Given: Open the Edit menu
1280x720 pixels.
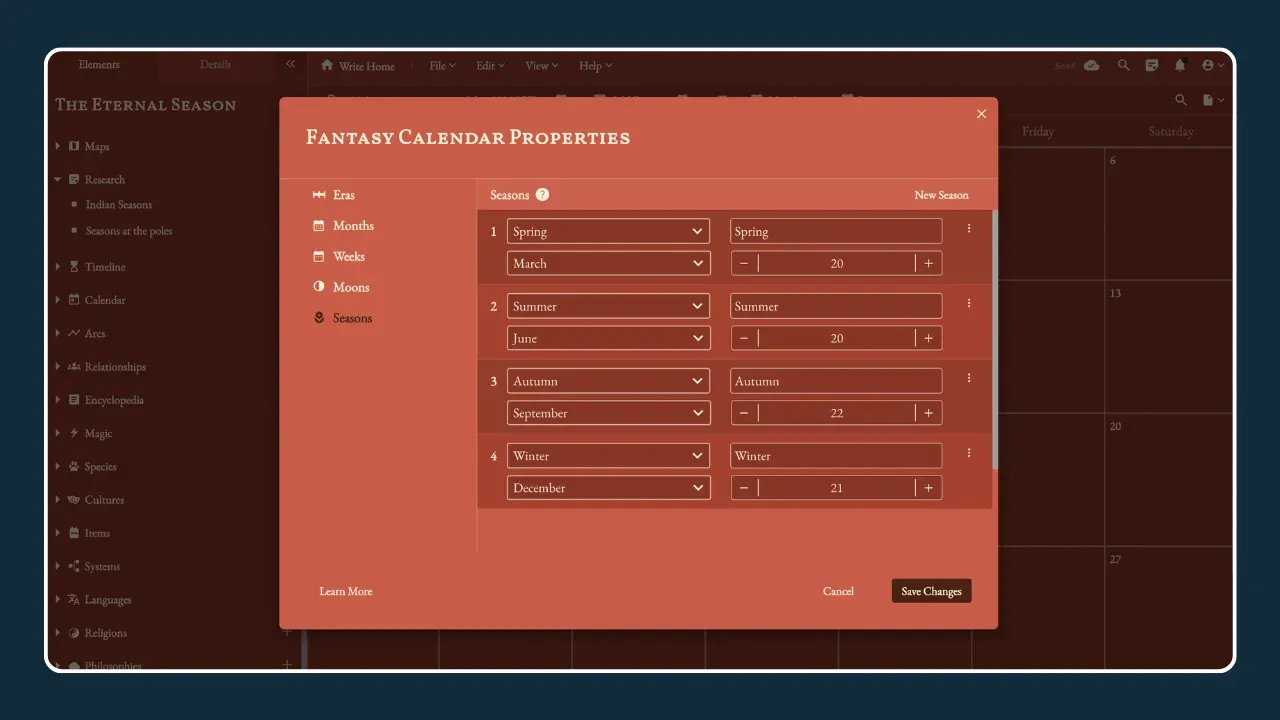Looking at the screenshot, I should tap(488, 65).
